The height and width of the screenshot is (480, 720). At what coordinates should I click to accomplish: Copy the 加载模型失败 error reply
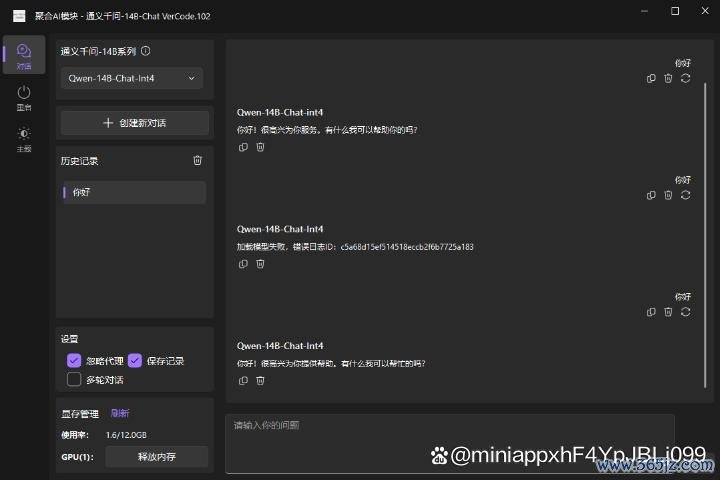243,264
